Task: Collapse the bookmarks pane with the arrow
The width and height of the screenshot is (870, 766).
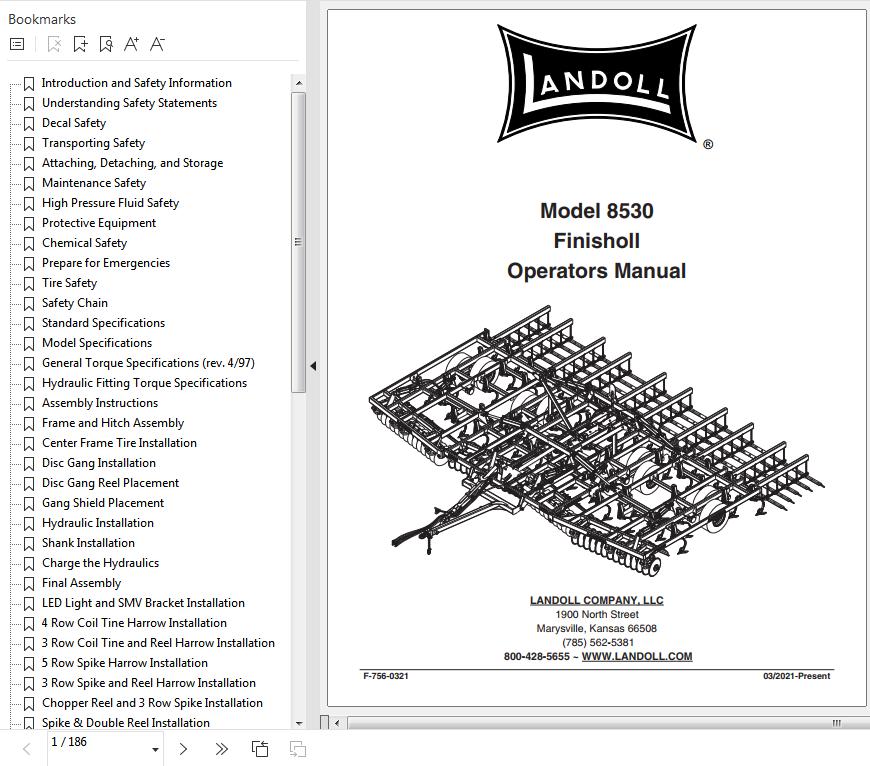Action: pos(313,366)
